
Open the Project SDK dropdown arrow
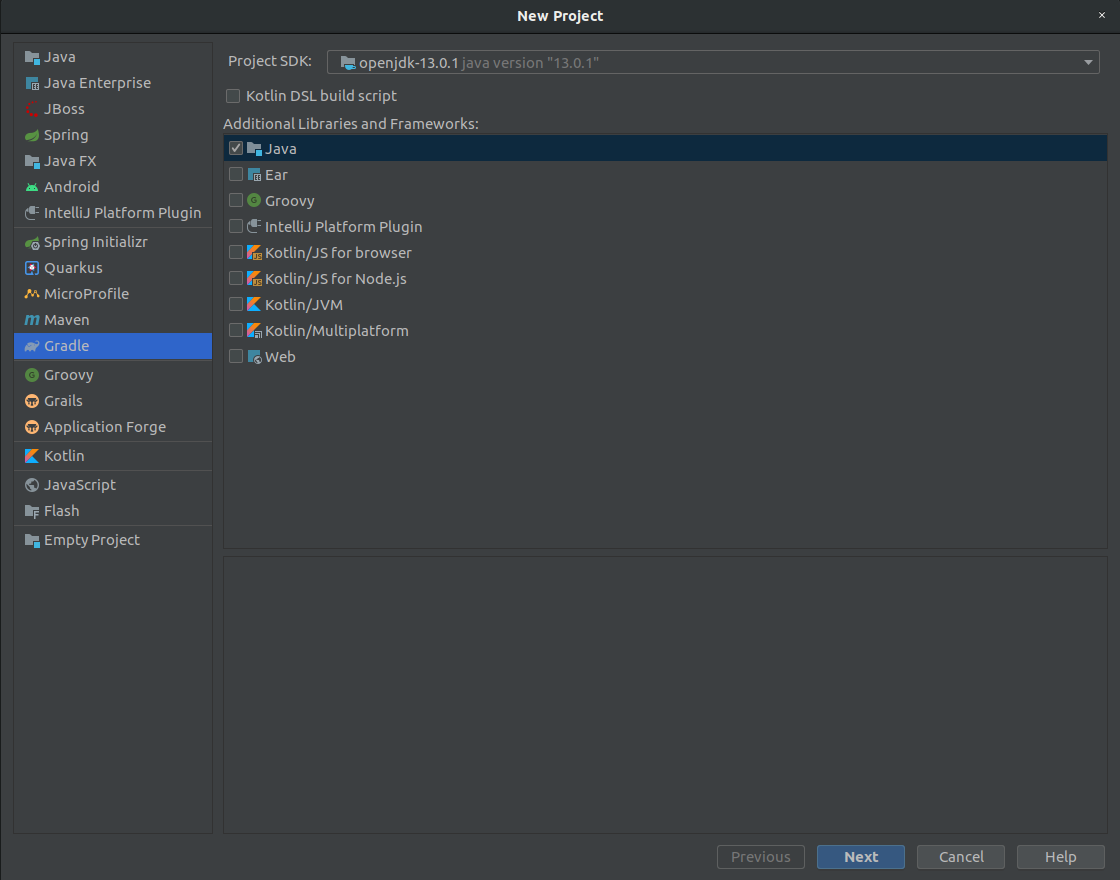pos(1088,63)
